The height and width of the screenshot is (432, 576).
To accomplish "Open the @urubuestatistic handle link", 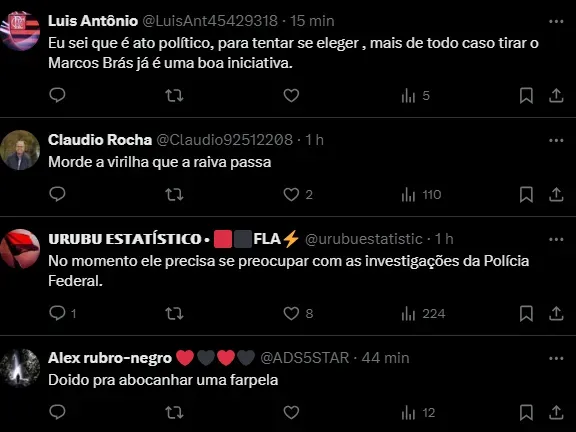I will tap(364, 239).
